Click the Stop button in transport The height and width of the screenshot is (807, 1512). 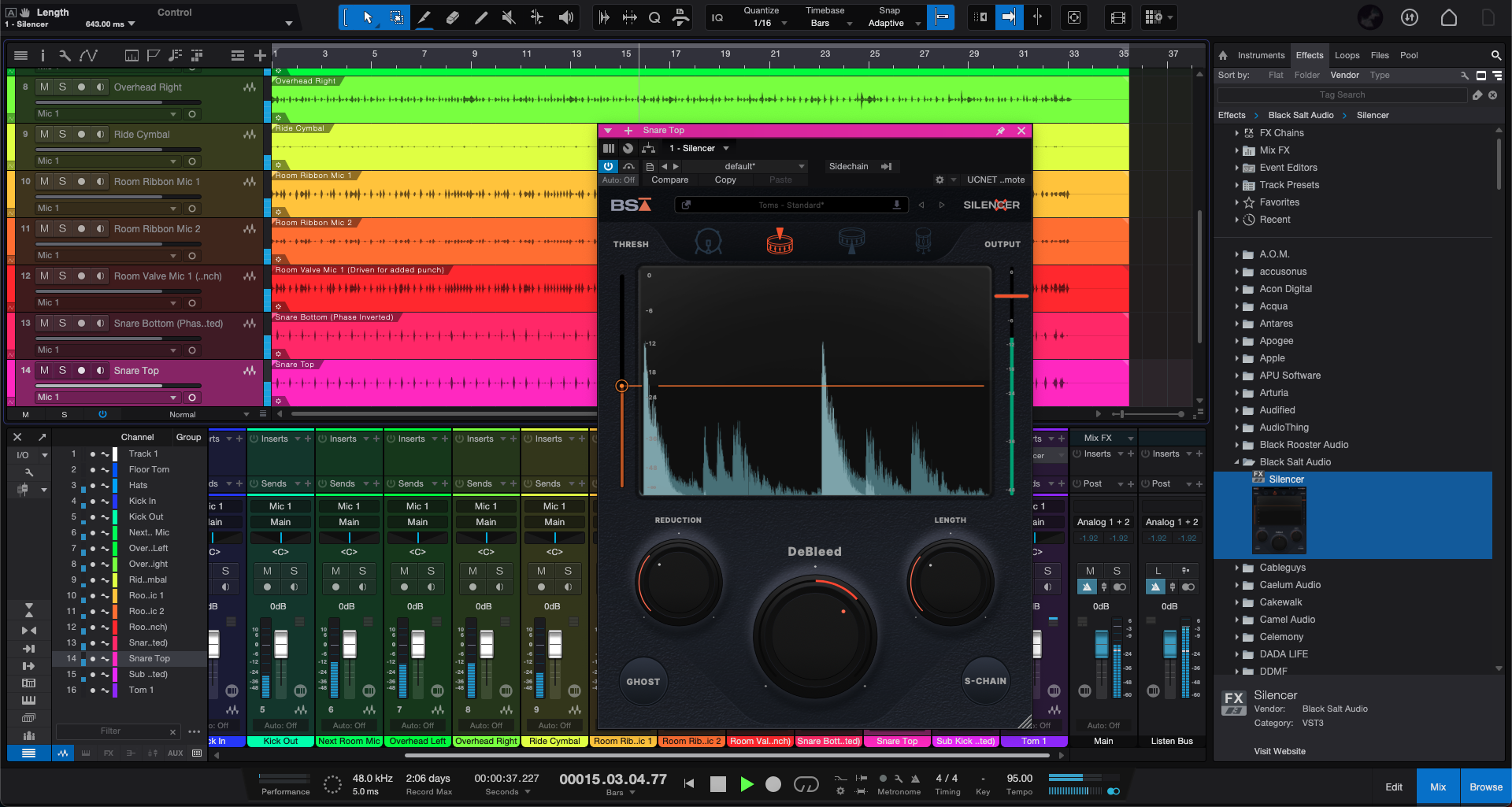pos(717,784)
